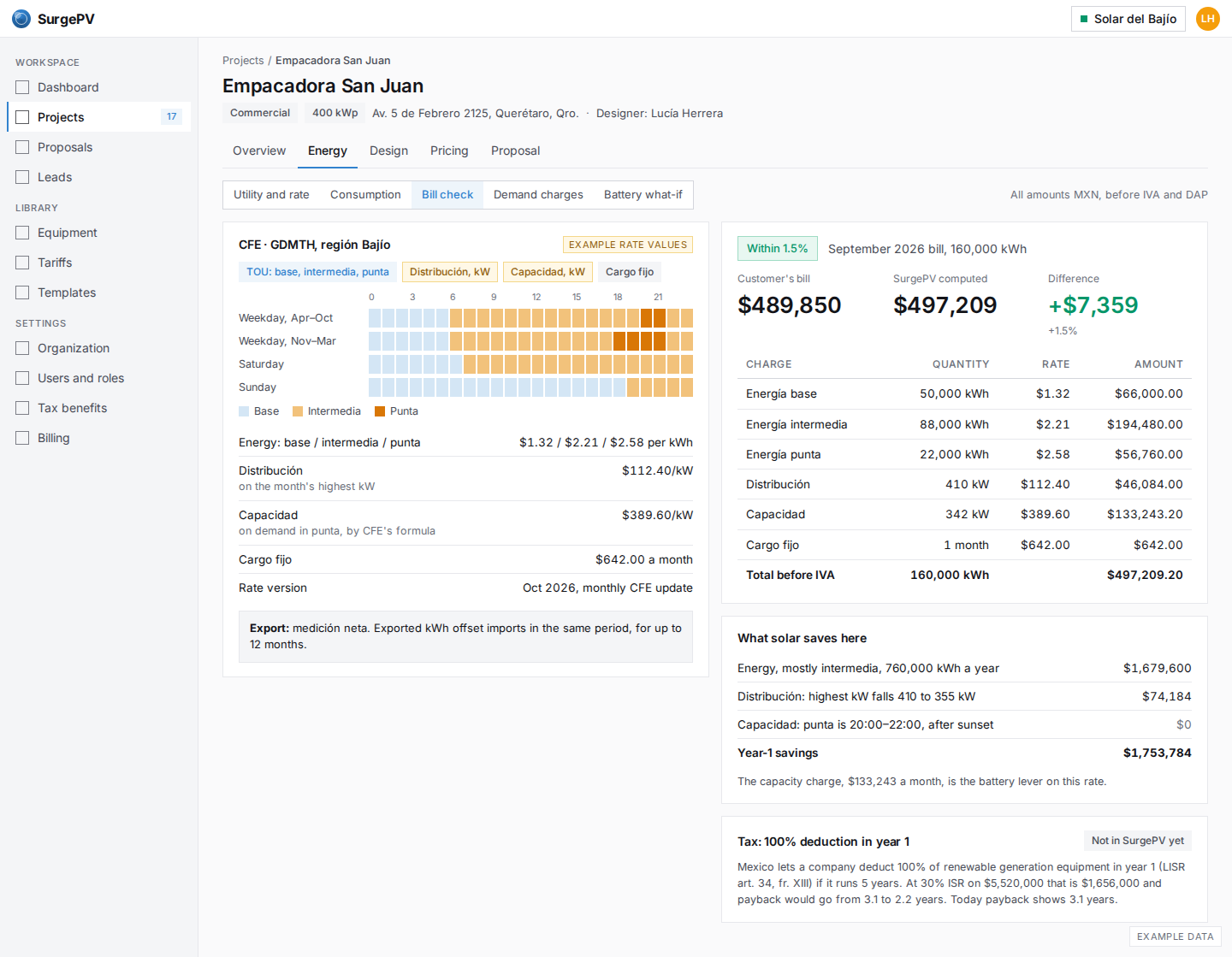Select the Energy tab

(x=328, y=151)
